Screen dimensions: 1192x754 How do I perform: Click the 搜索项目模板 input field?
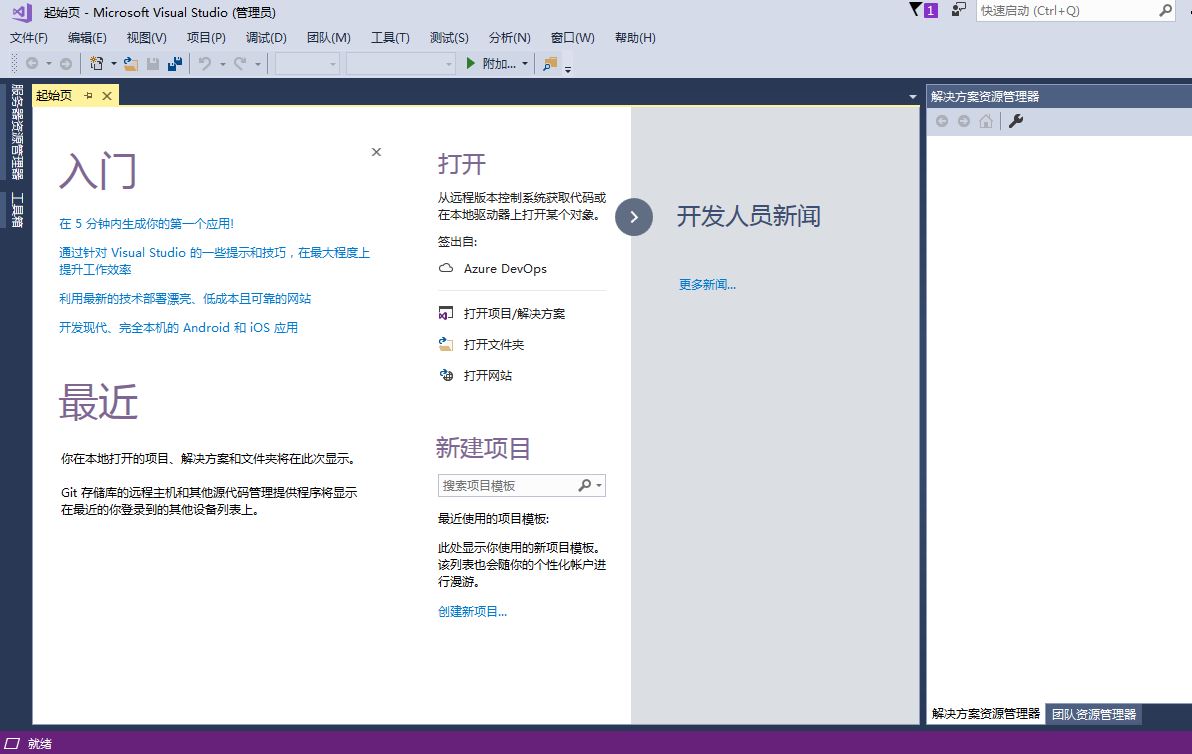click(x=506, y=485)
